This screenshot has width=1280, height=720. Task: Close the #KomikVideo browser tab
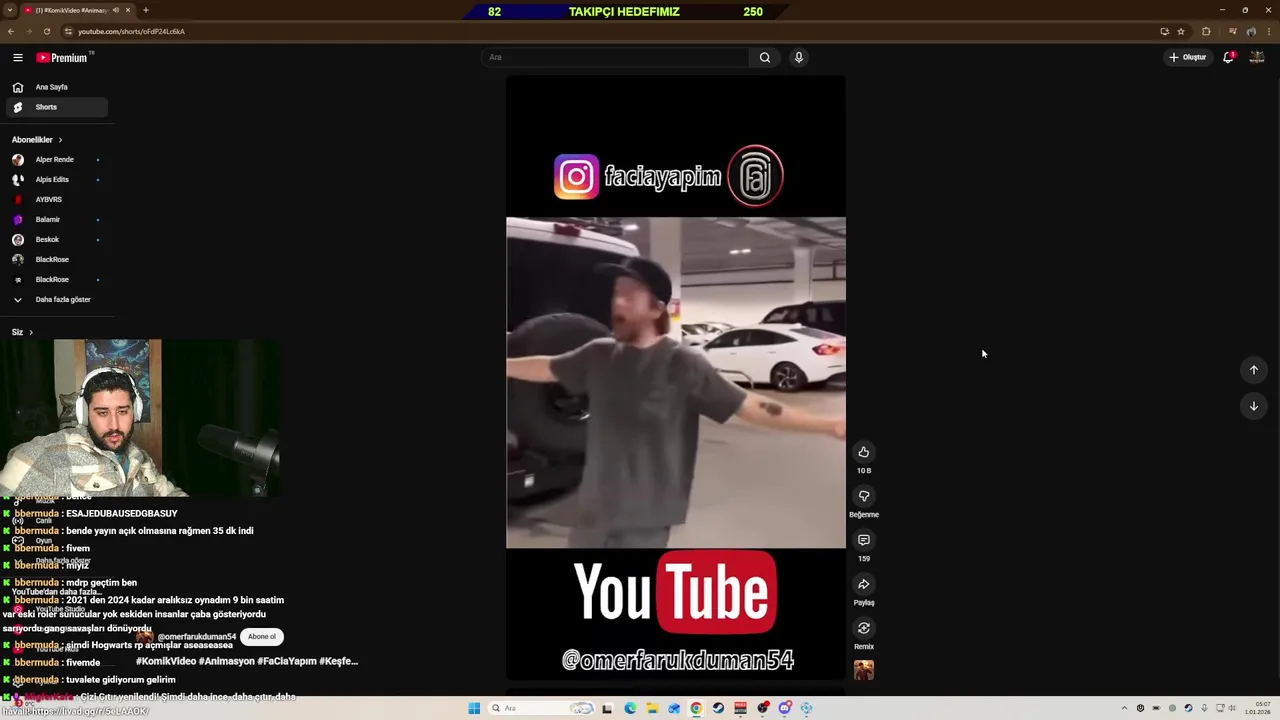[x=128, y=10]
